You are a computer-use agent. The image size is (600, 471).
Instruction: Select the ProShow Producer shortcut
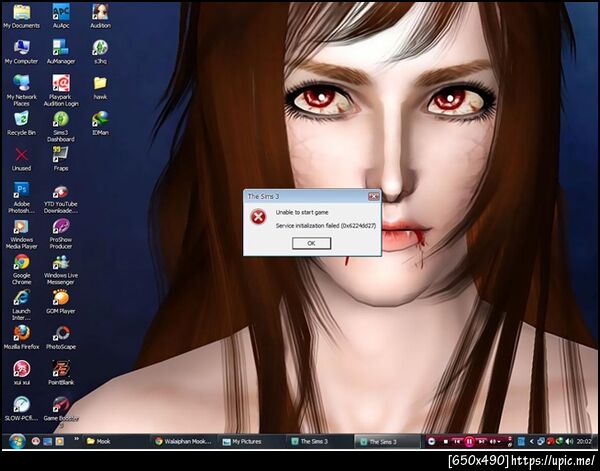point(61,233)
